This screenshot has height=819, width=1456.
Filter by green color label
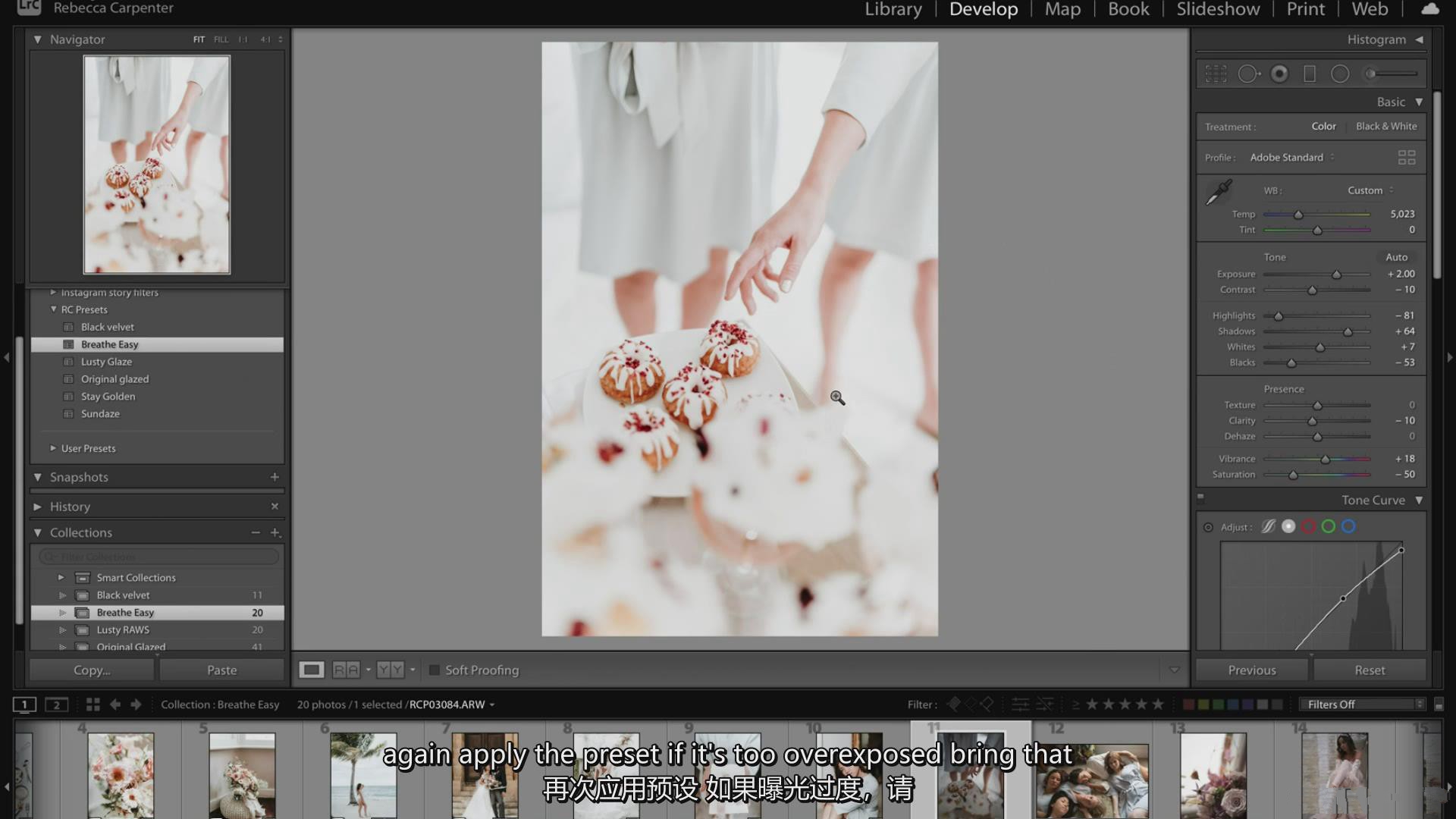[1218, 704]
